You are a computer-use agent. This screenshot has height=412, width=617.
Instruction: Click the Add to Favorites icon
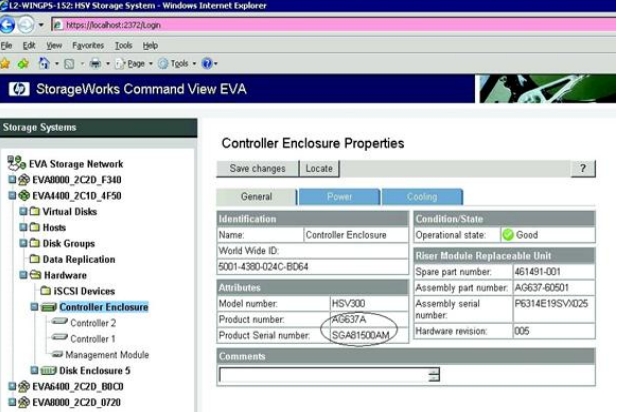tap(23, 63)
